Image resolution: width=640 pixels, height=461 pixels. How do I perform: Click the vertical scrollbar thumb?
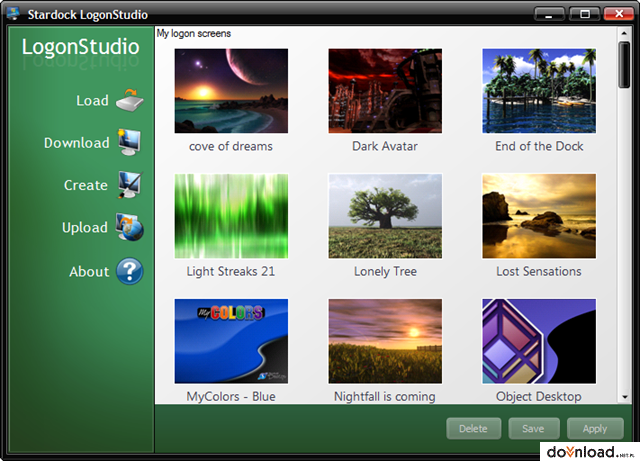pos(624,65)
